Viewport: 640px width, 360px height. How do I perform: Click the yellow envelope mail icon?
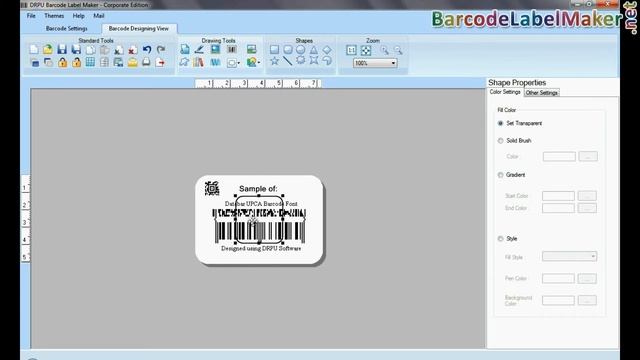pyautogui.click(x=132, y=62)
